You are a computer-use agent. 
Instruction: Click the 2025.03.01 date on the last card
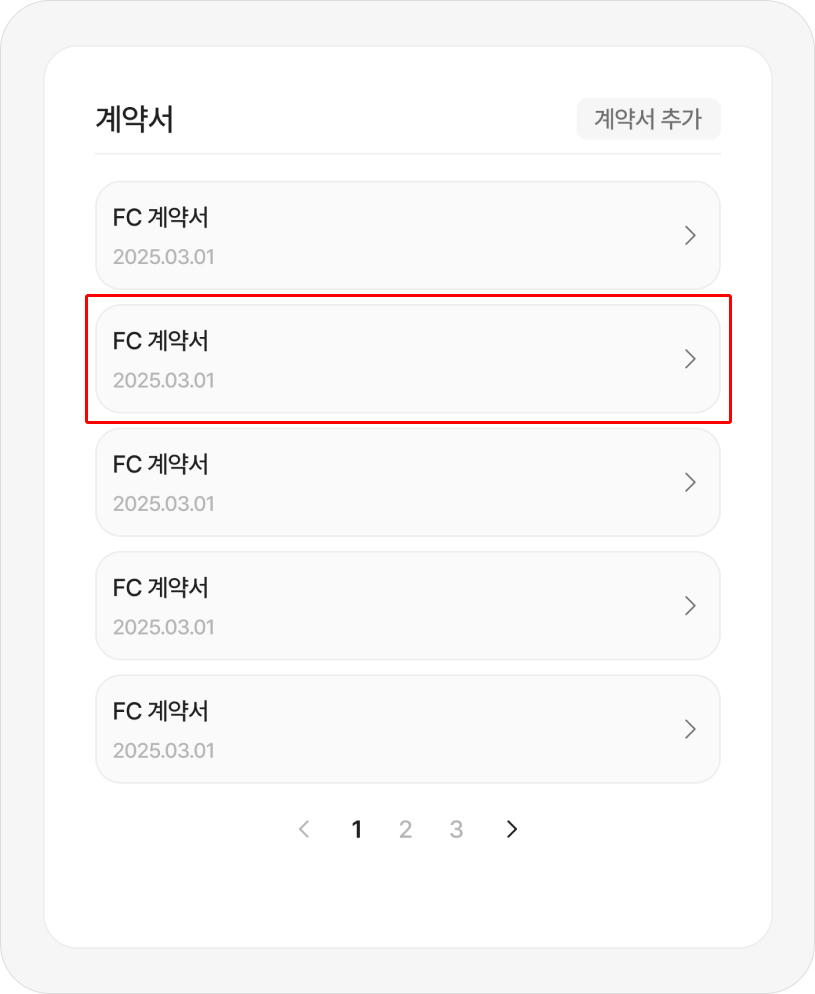pos(163,750)
